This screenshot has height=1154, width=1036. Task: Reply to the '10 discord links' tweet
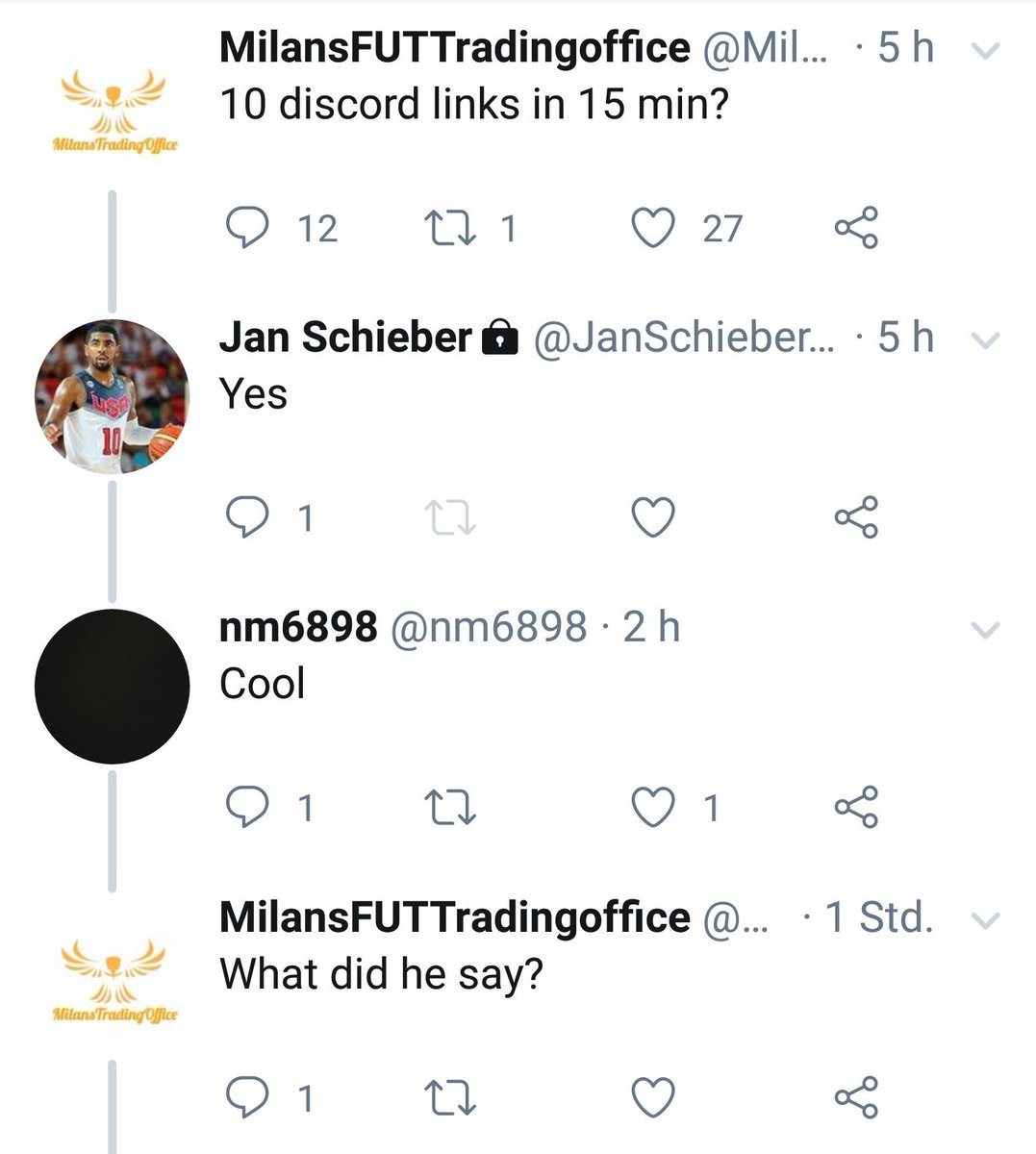(246, 228)
